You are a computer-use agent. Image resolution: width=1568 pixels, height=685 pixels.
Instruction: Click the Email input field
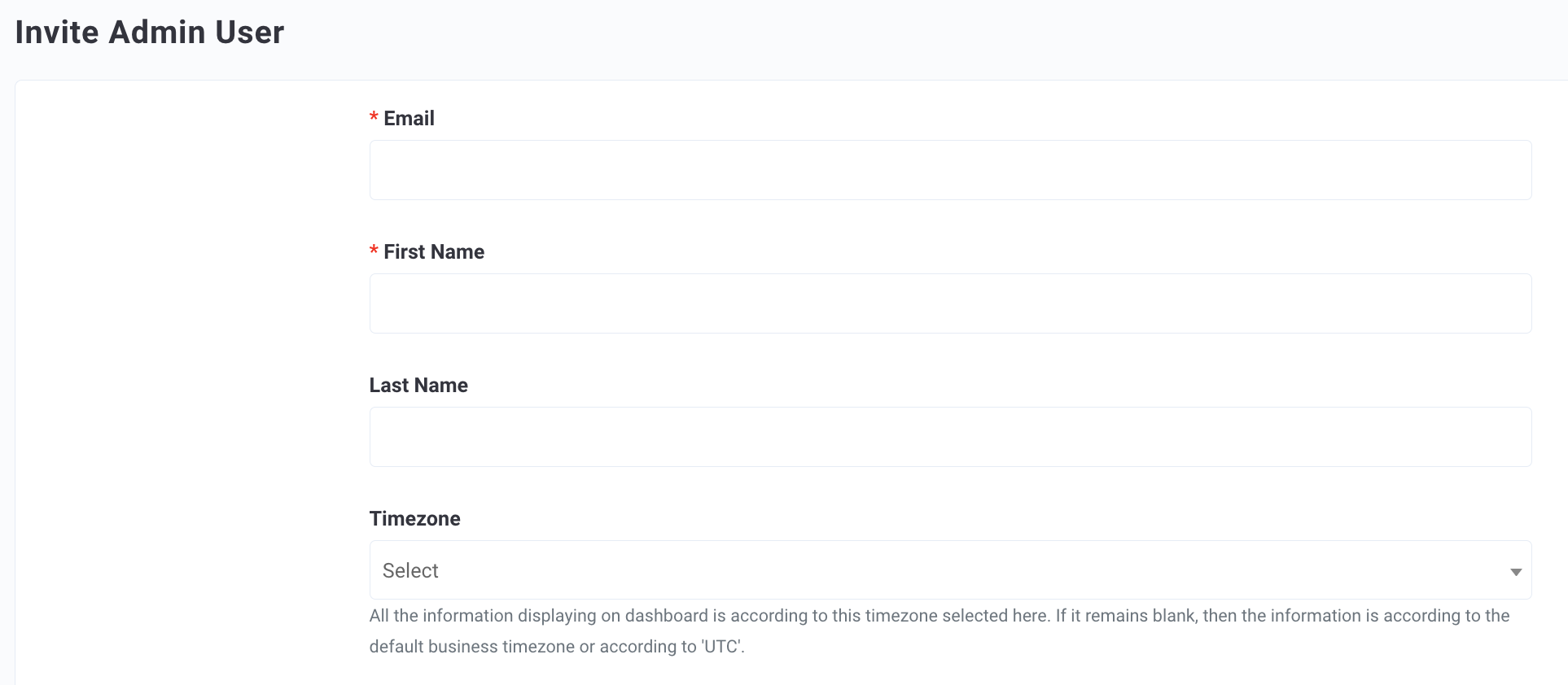point(950,170)
